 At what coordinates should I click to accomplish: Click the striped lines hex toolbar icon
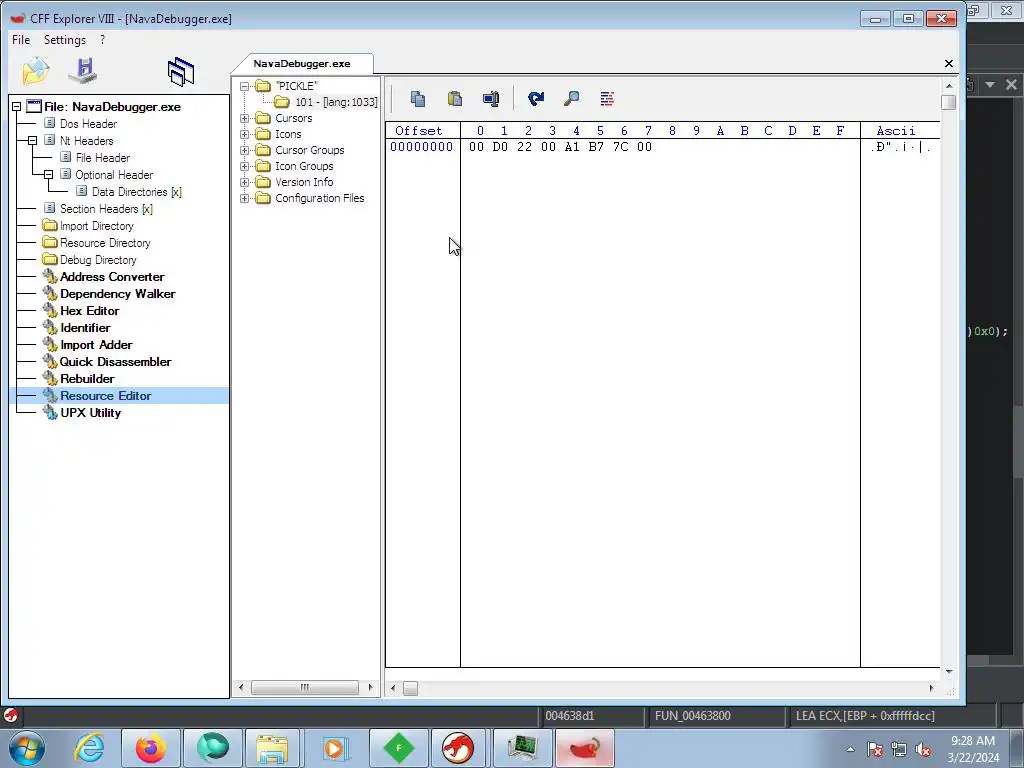(x=607, y=99)
